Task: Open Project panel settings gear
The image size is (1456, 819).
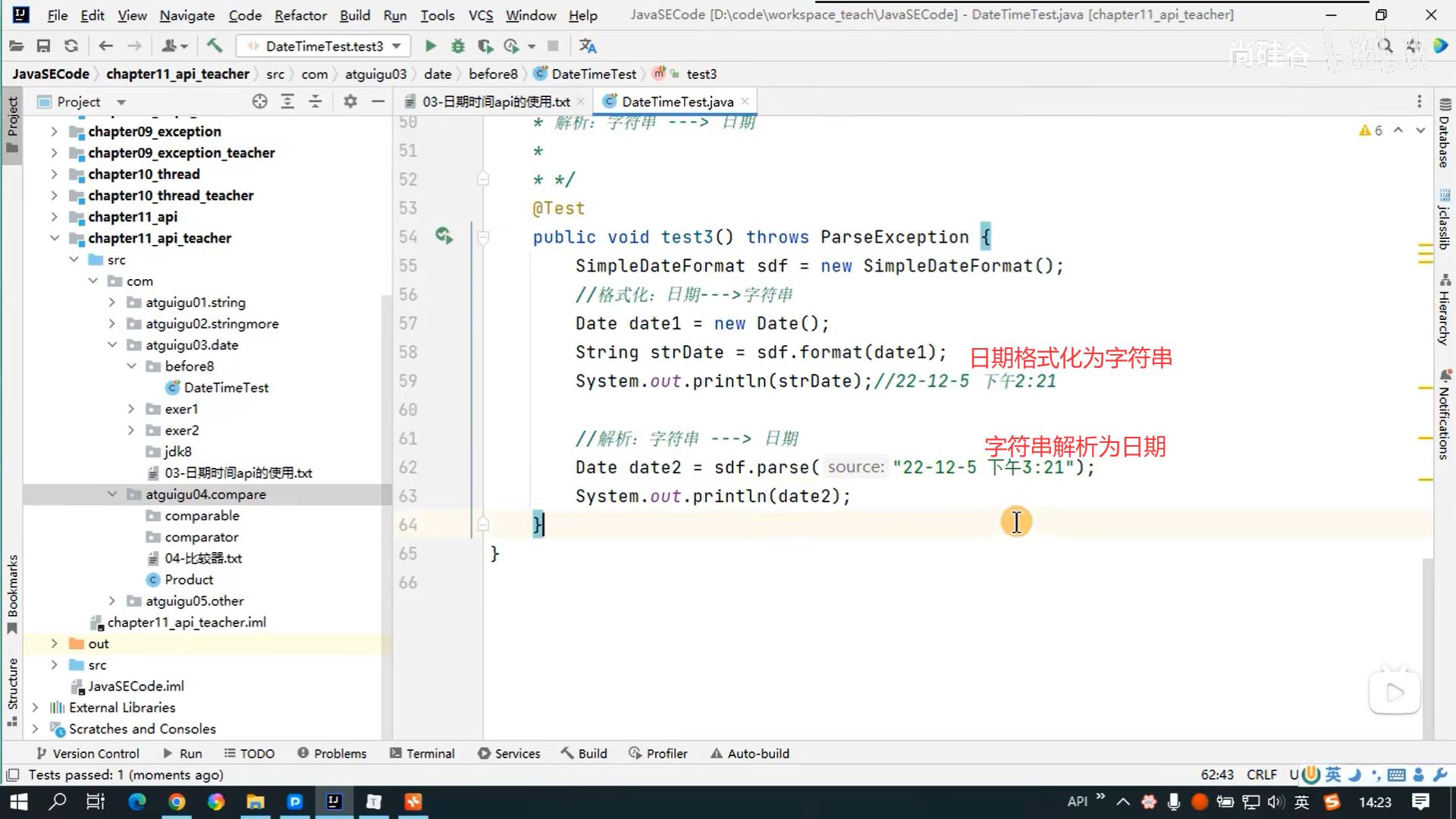Action: coord(350,102)
